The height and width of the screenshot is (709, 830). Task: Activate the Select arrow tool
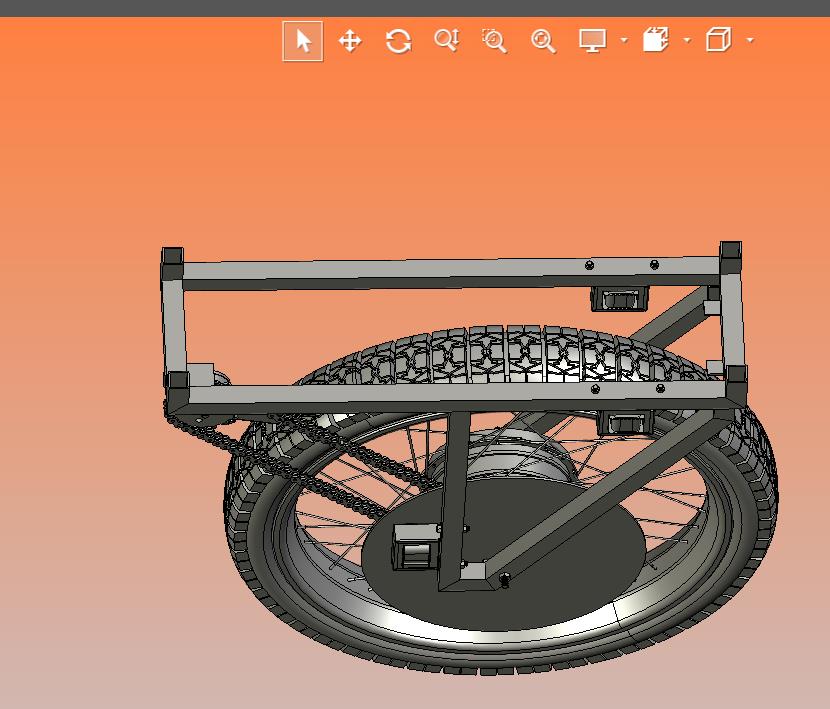tap(303, 41)
